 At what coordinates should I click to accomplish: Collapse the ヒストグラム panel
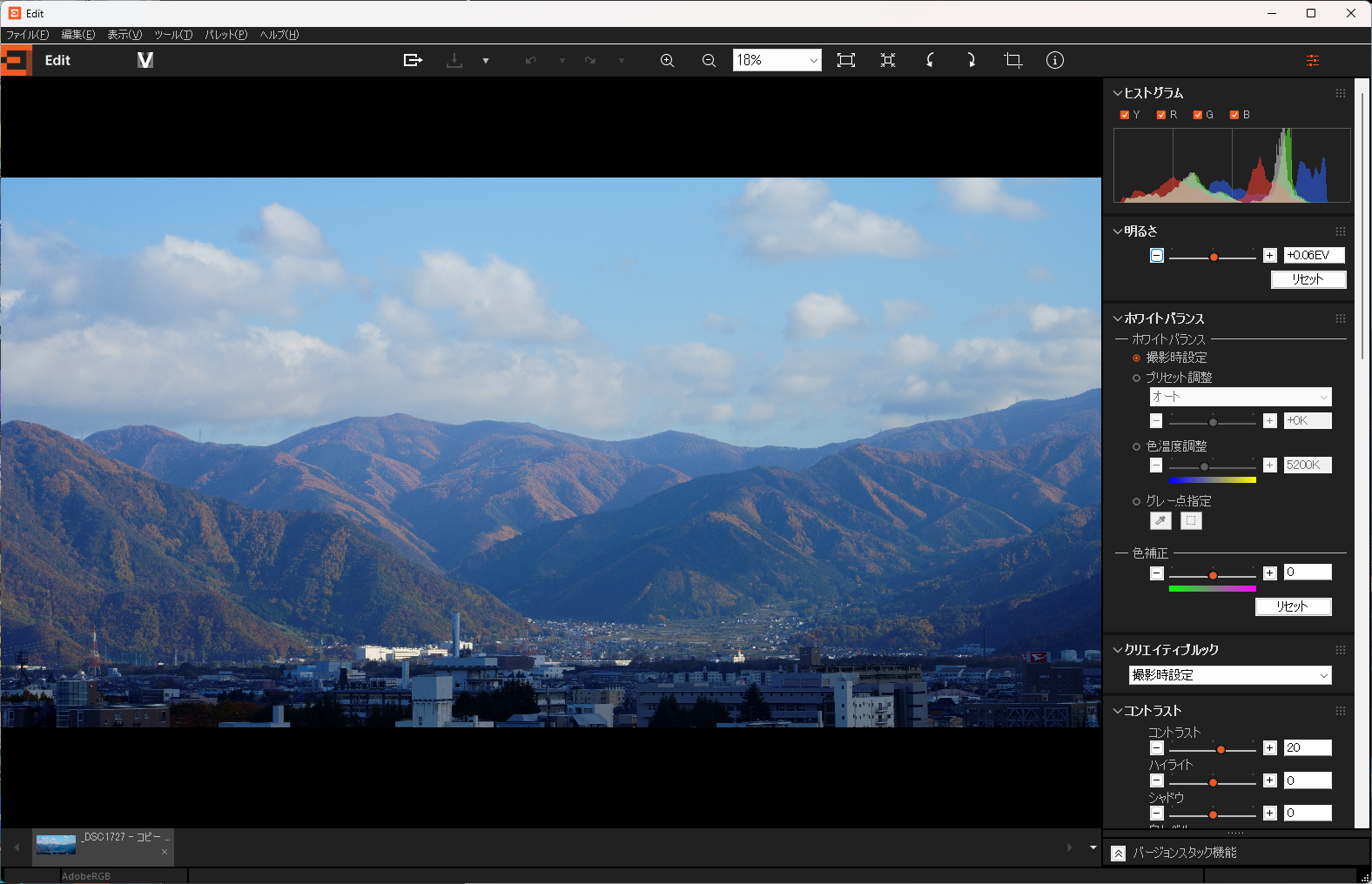coord(1118,93)
